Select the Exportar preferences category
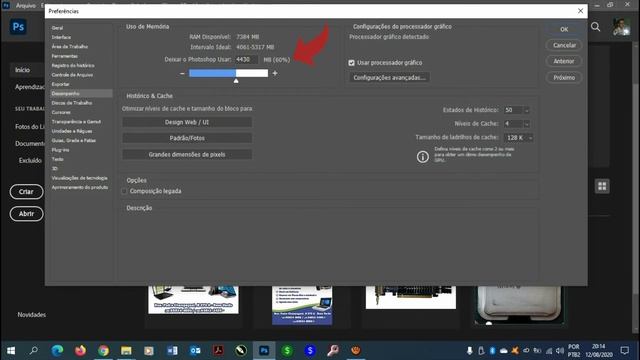Image resolution: width=640 pixels, height=360 pixels. 60,84
